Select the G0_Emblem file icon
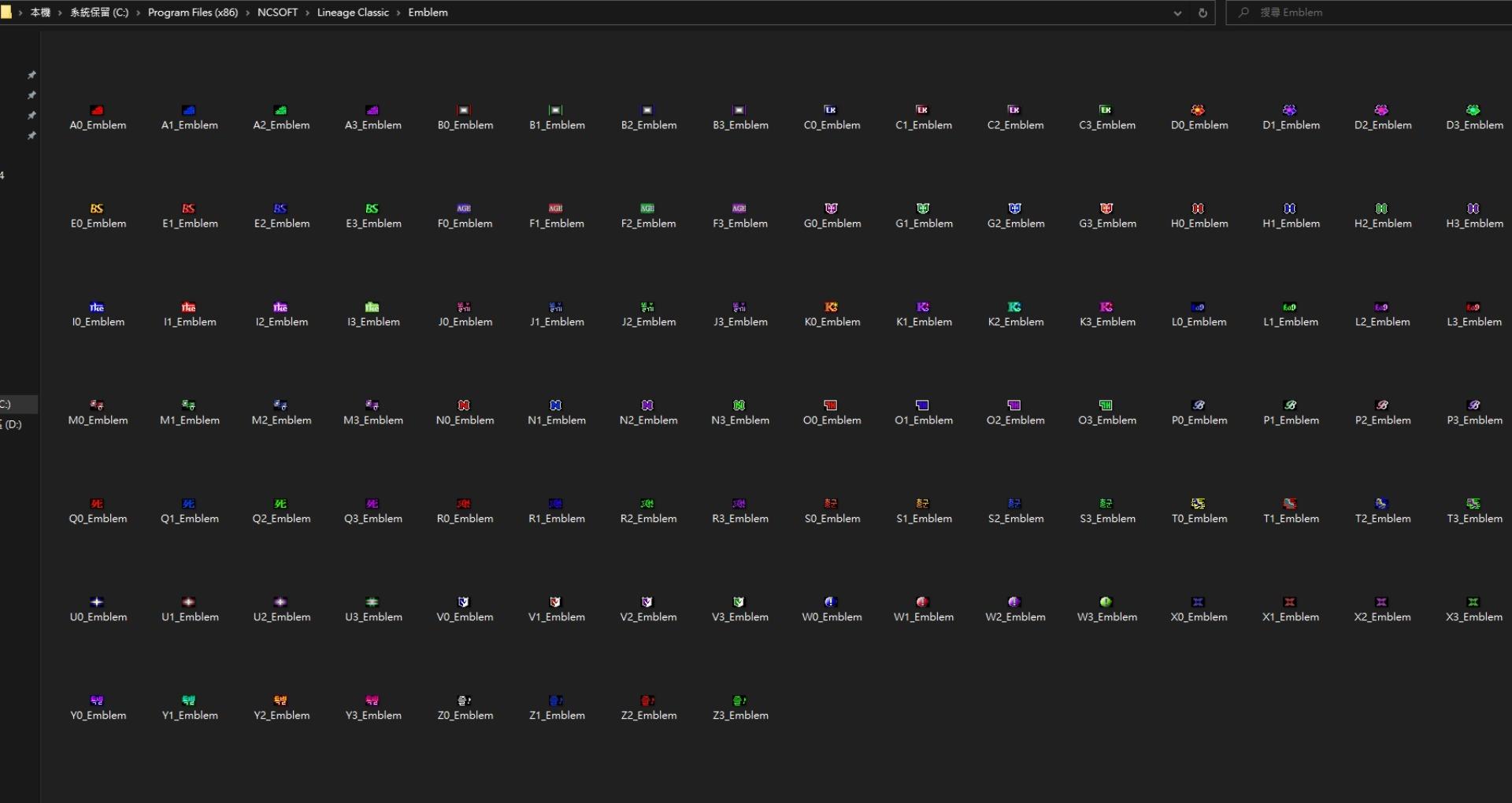This screenshot has height=803, width=1512. tap(831, 209)
